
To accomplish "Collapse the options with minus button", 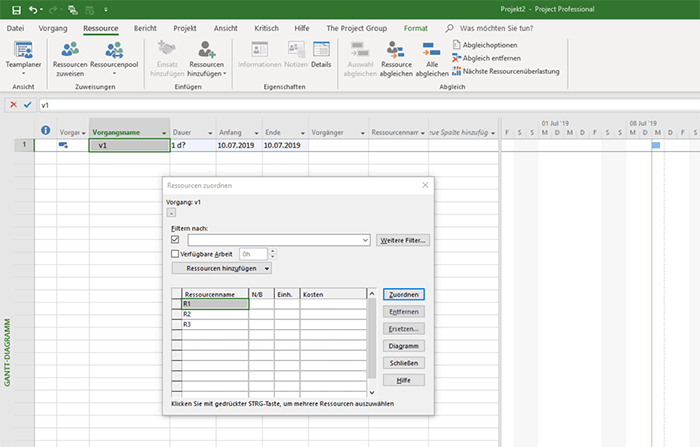I will (x=170, y=213).
